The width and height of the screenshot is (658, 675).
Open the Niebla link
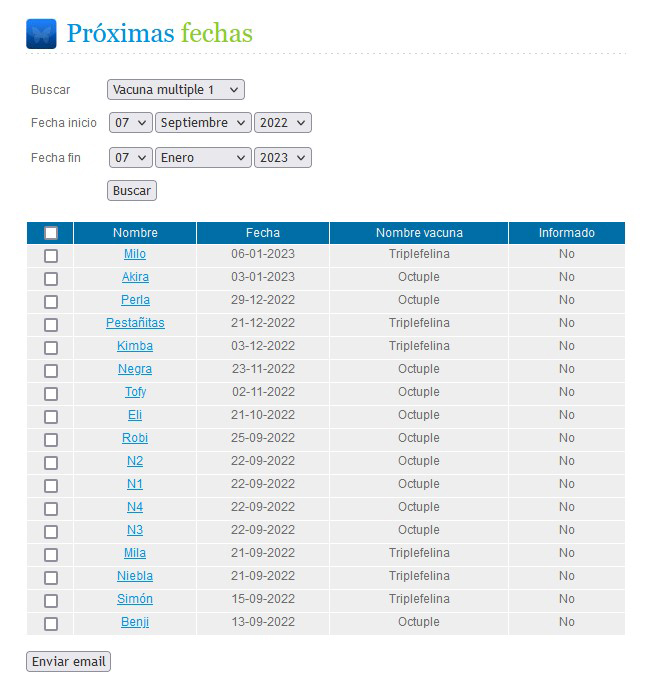(x=135, y=576)
